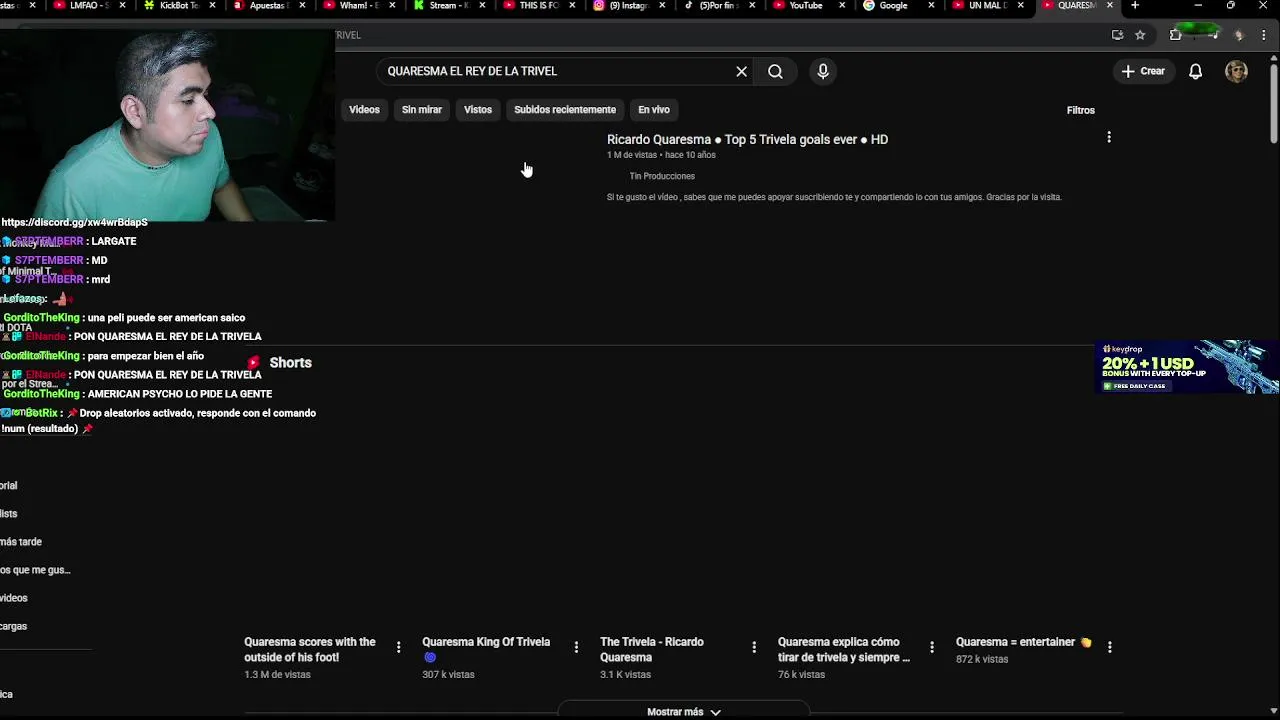The image size is (1280, 720).
Task: Open the Crear upload menu
Action: [1143, 71]
